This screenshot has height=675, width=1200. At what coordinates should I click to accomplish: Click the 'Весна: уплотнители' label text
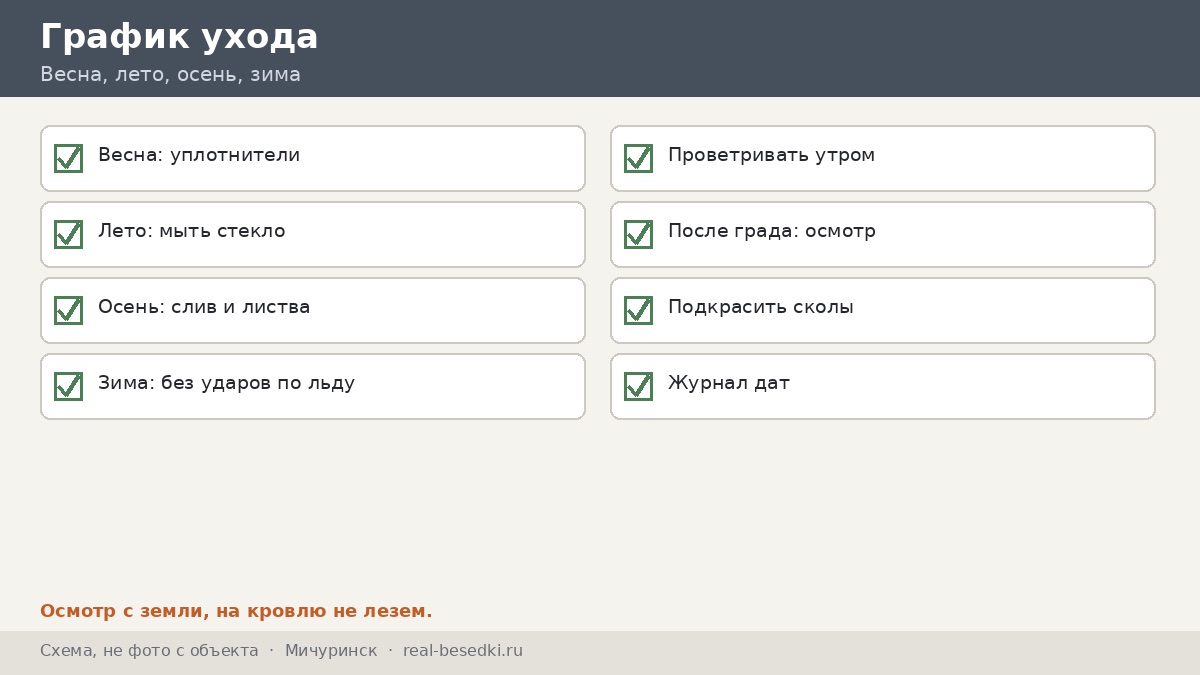pos(199,155)
